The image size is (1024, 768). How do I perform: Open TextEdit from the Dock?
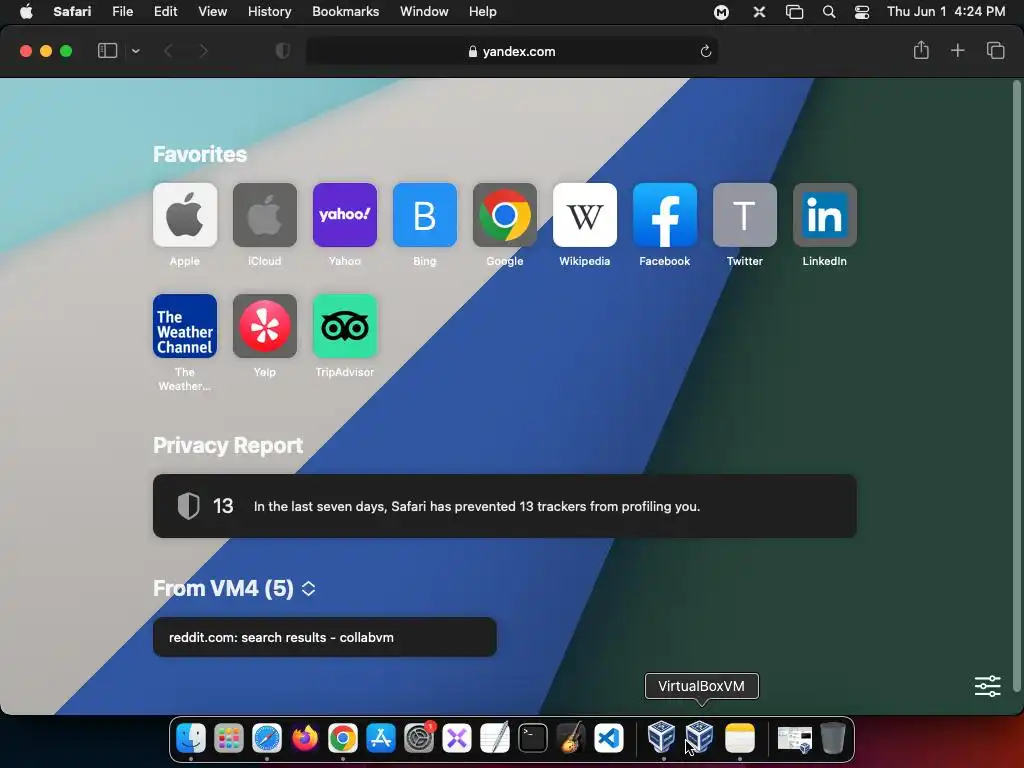click(x=494, y=739)
